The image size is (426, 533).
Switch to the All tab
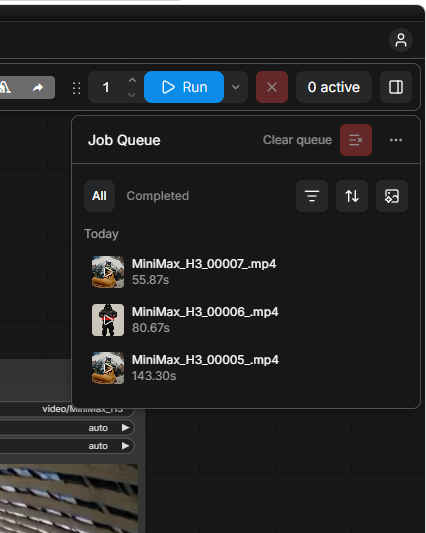(99, 196)
